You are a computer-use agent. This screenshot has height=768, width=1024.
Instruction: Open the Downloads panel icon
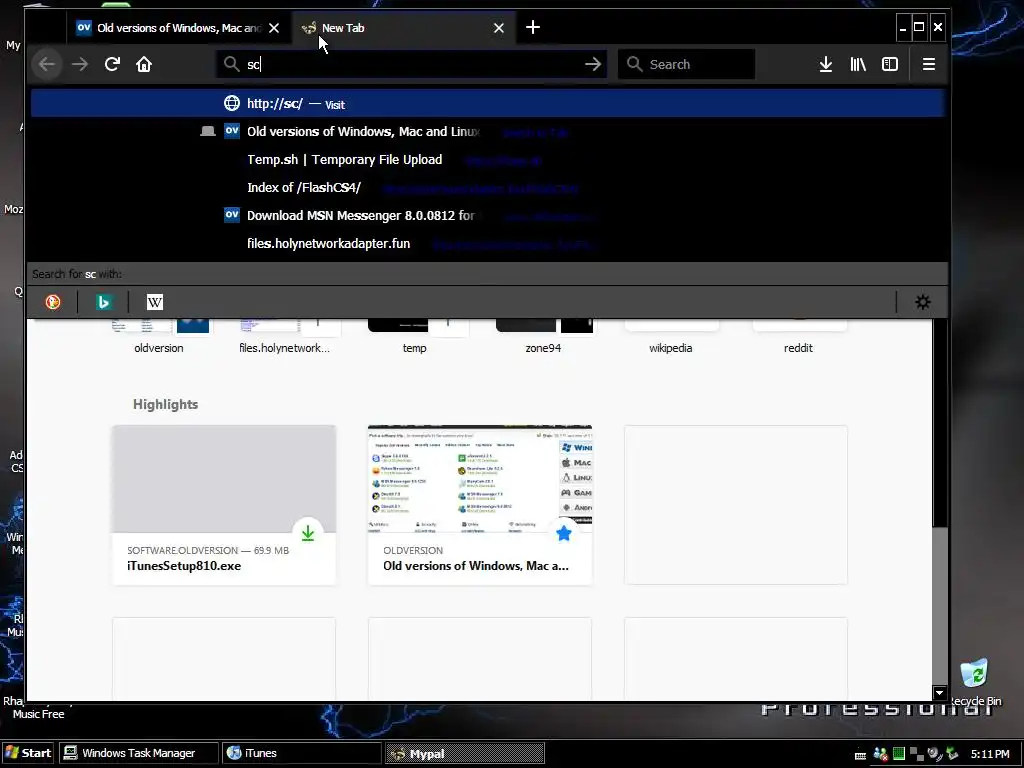[x=825, y=64]
